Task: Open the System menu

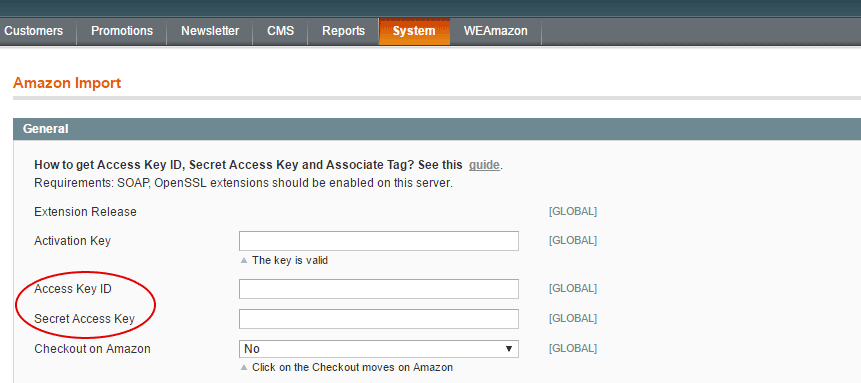Action: point(414,31)
